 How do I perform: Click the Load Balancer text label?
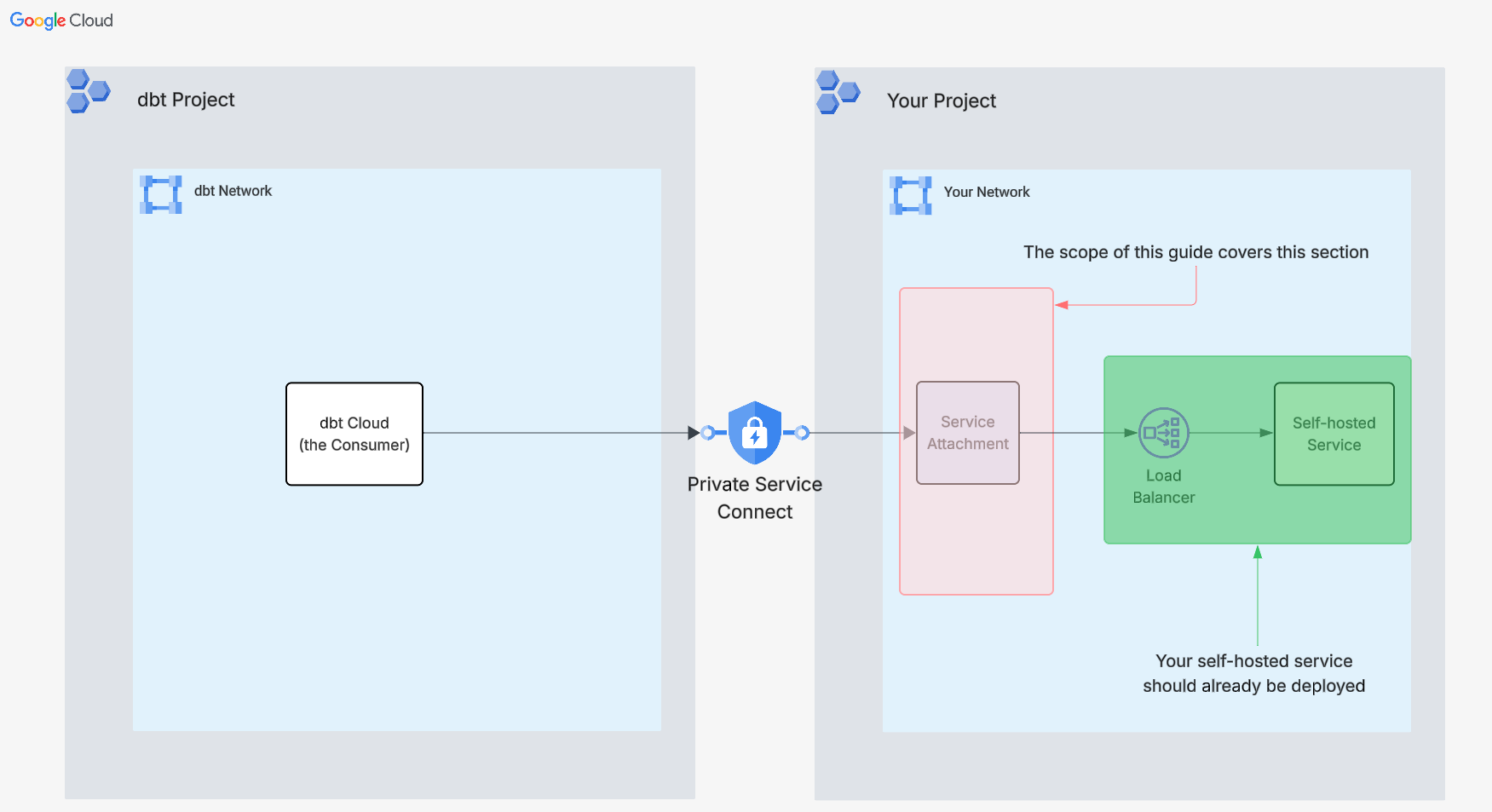coord(1163,487)
